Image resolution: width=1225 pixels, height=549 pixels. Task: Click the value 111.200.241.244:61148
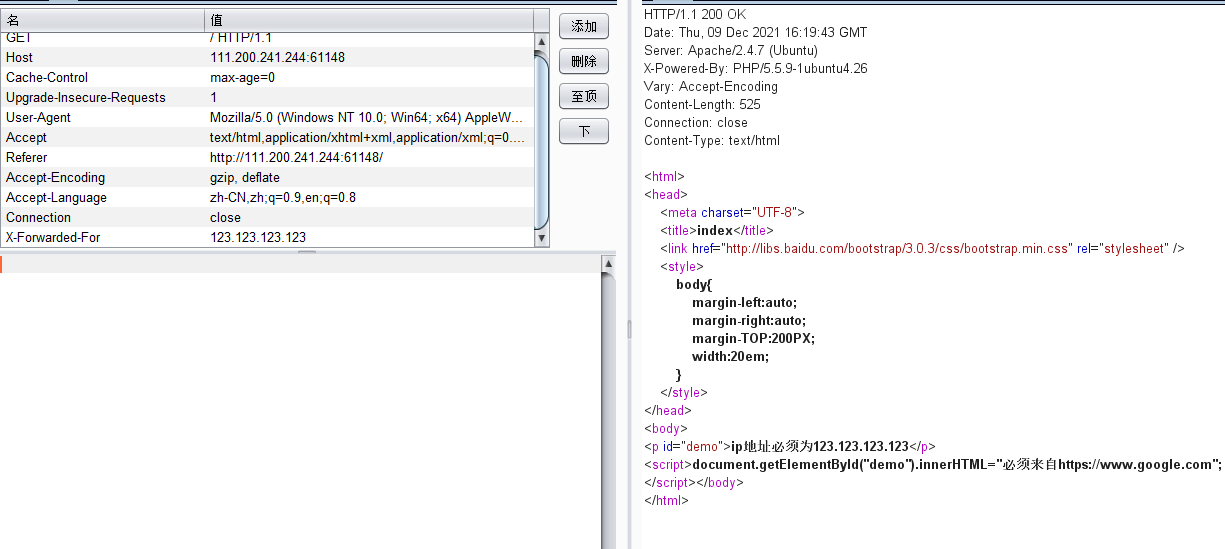pyautogui.click(x=277, y=57)
